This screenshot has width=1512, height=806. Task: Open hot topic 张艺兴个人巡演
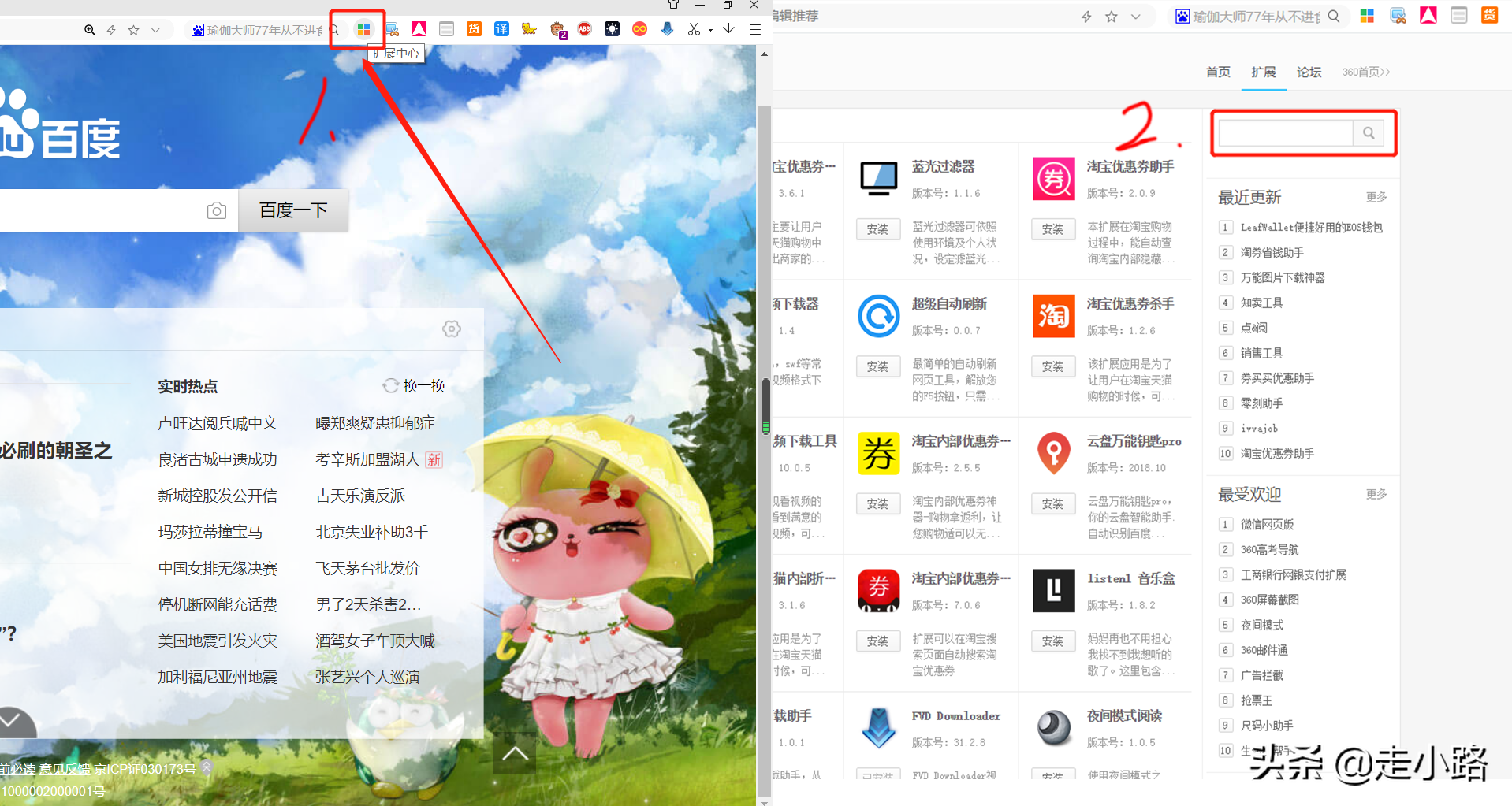[367, 677]
